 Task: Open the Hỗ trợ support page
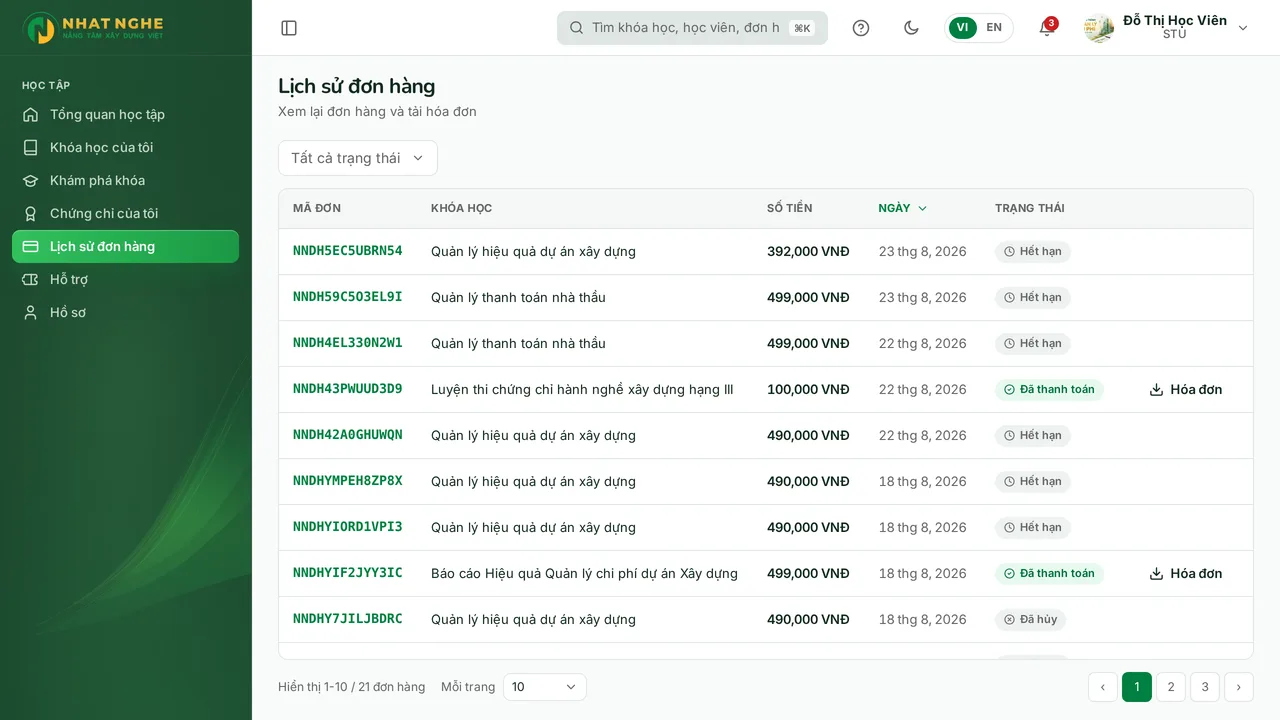tap(125, 279)
